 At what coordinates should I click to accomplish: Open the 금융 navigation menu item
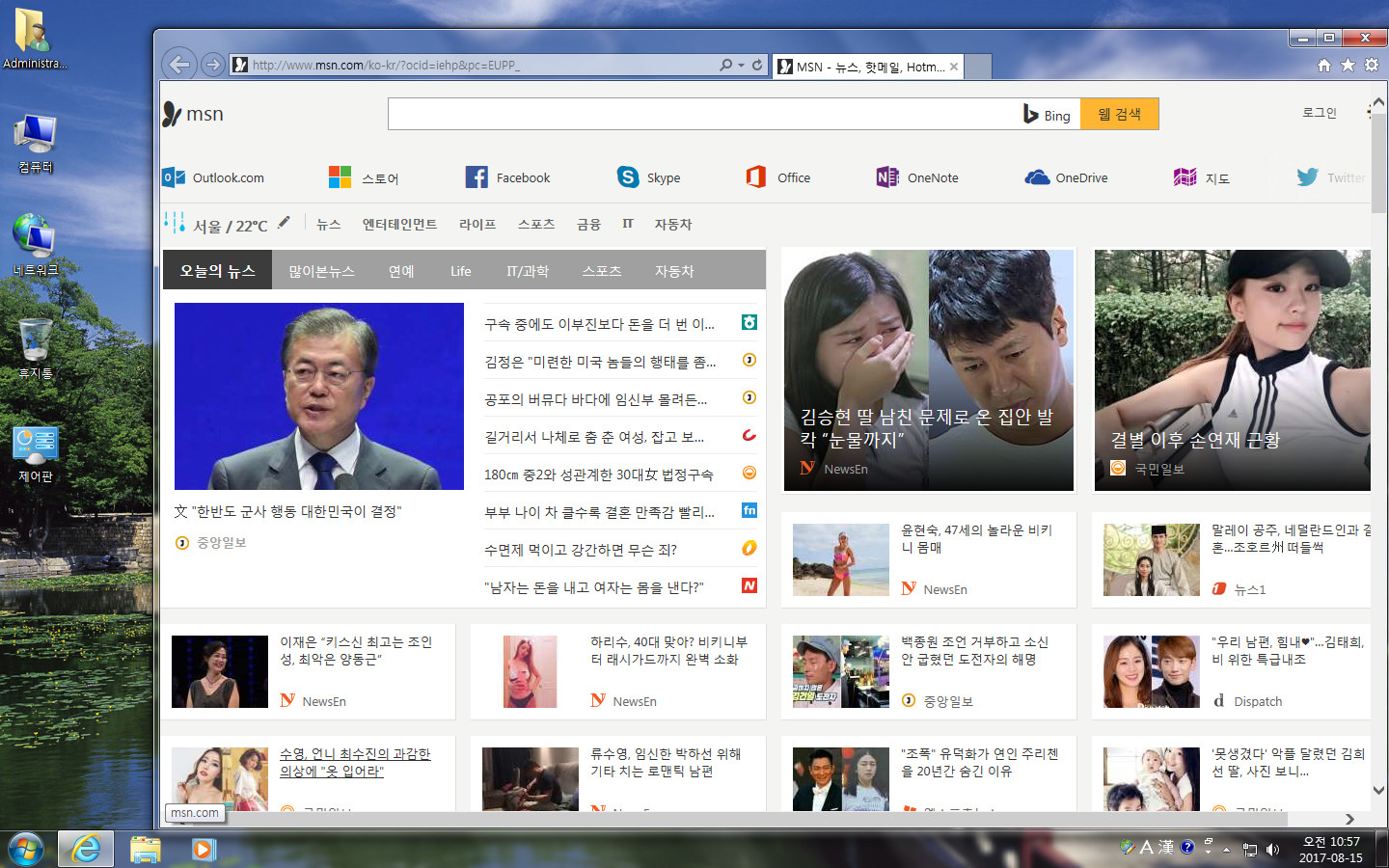[588, 224]
